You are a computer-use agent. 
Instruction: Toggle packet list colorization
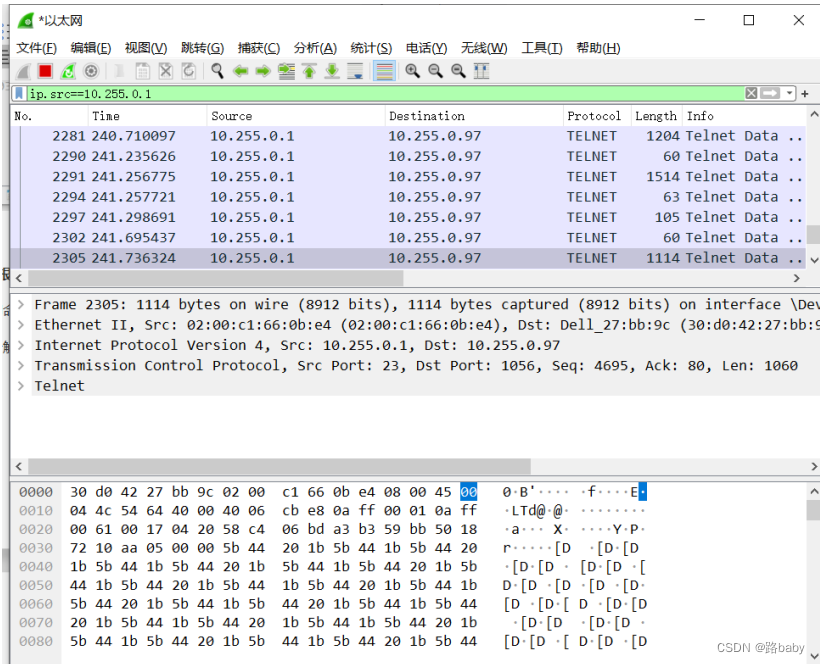point(384,71)
